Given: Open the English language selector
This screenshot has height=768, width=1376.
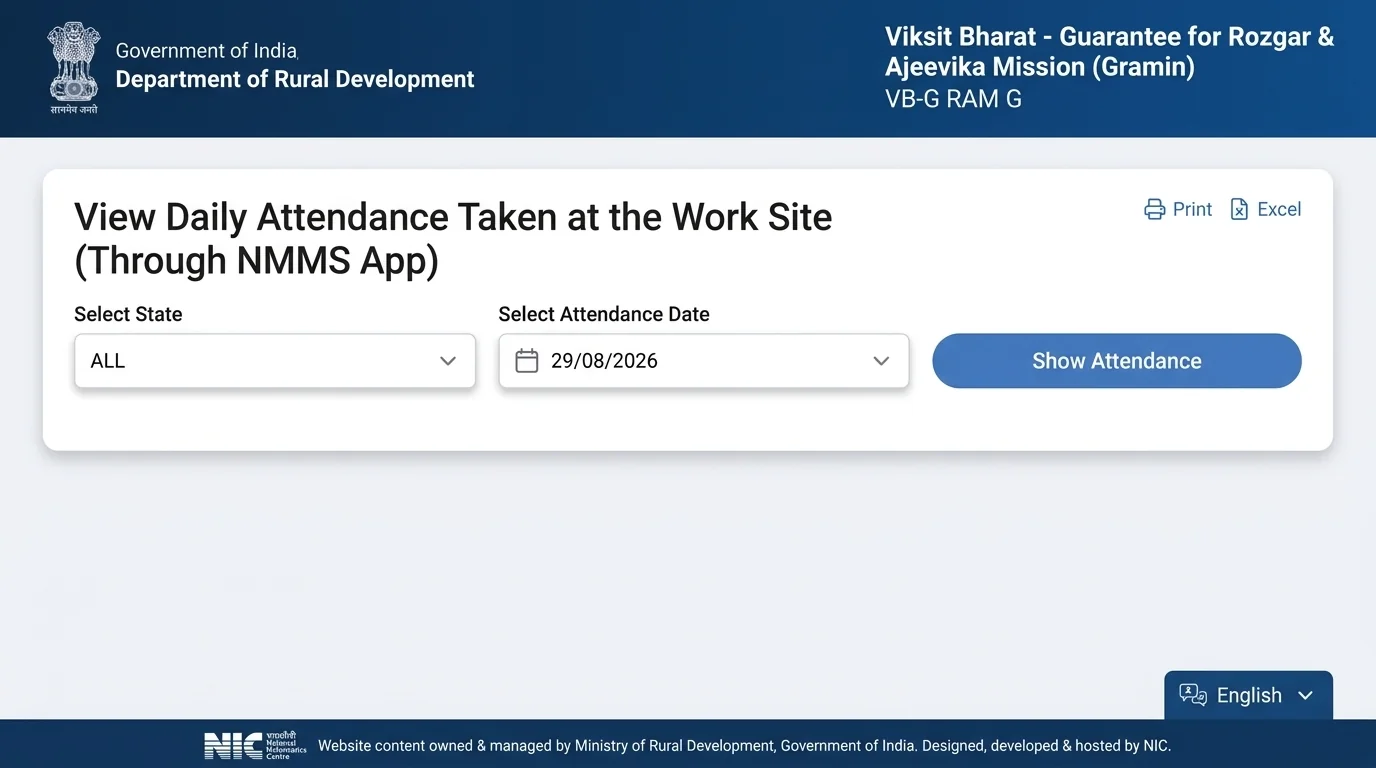Looking at the screenshot, I should 1248,695.
